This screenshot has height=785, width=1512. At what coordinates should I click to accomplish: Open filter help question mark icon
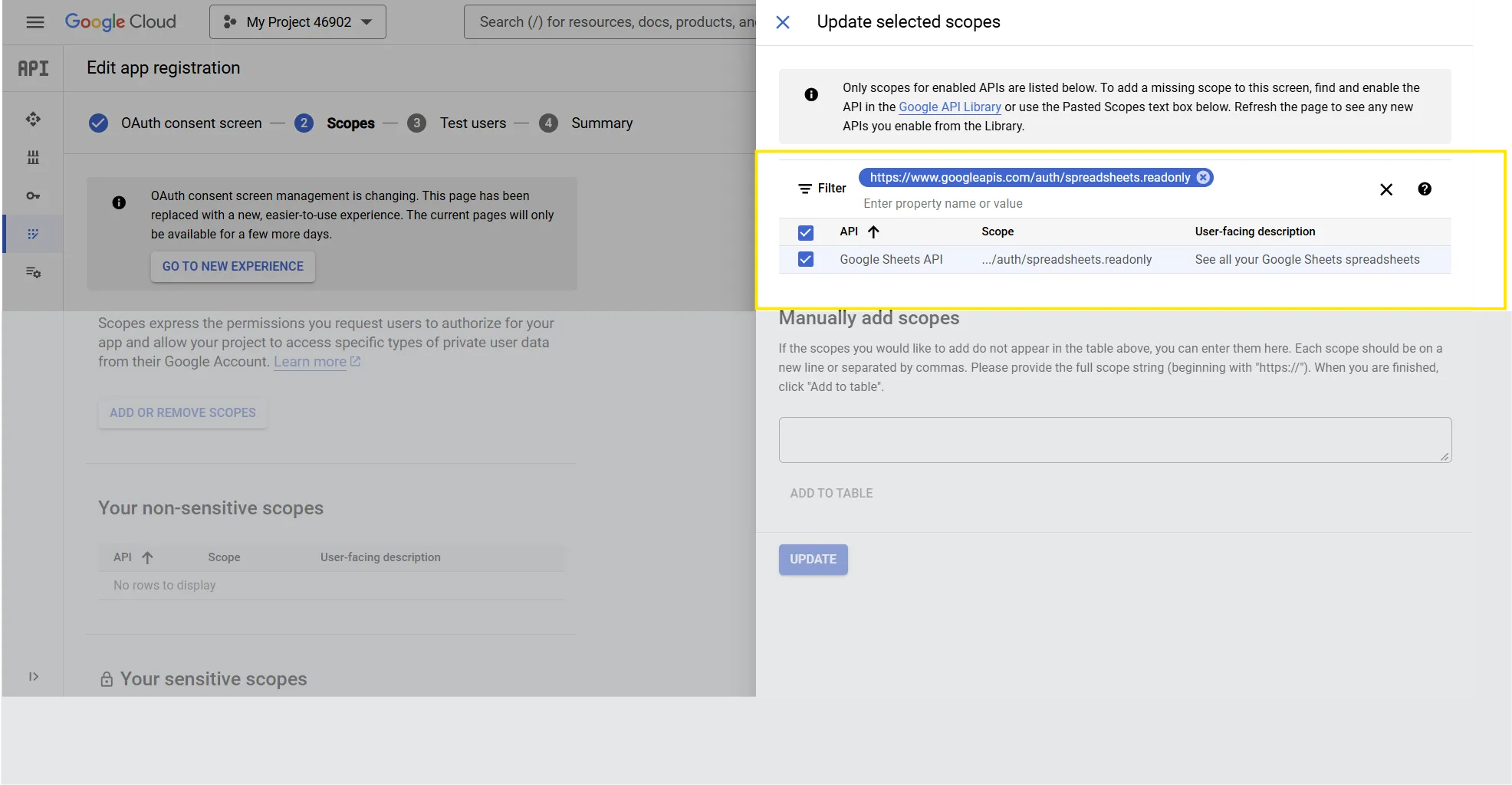click(1425, 189)
